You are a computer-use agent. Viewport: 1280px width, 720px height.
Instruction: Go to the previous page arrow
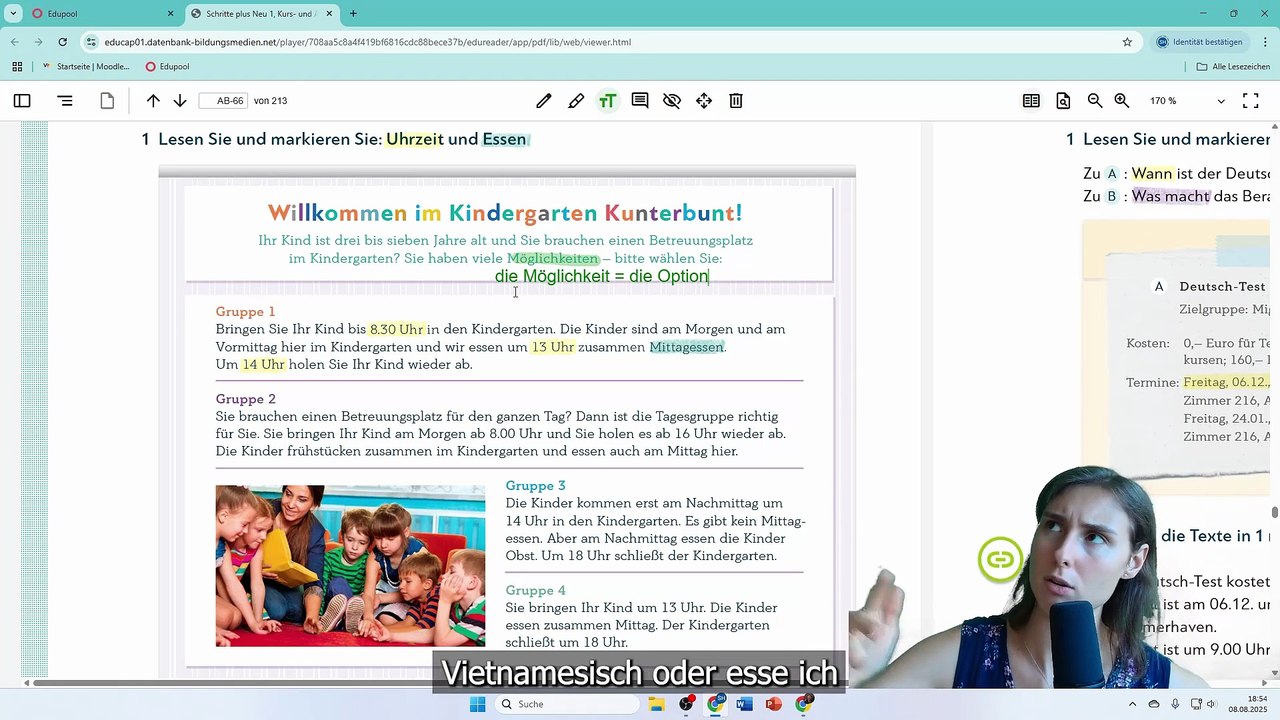153,101
